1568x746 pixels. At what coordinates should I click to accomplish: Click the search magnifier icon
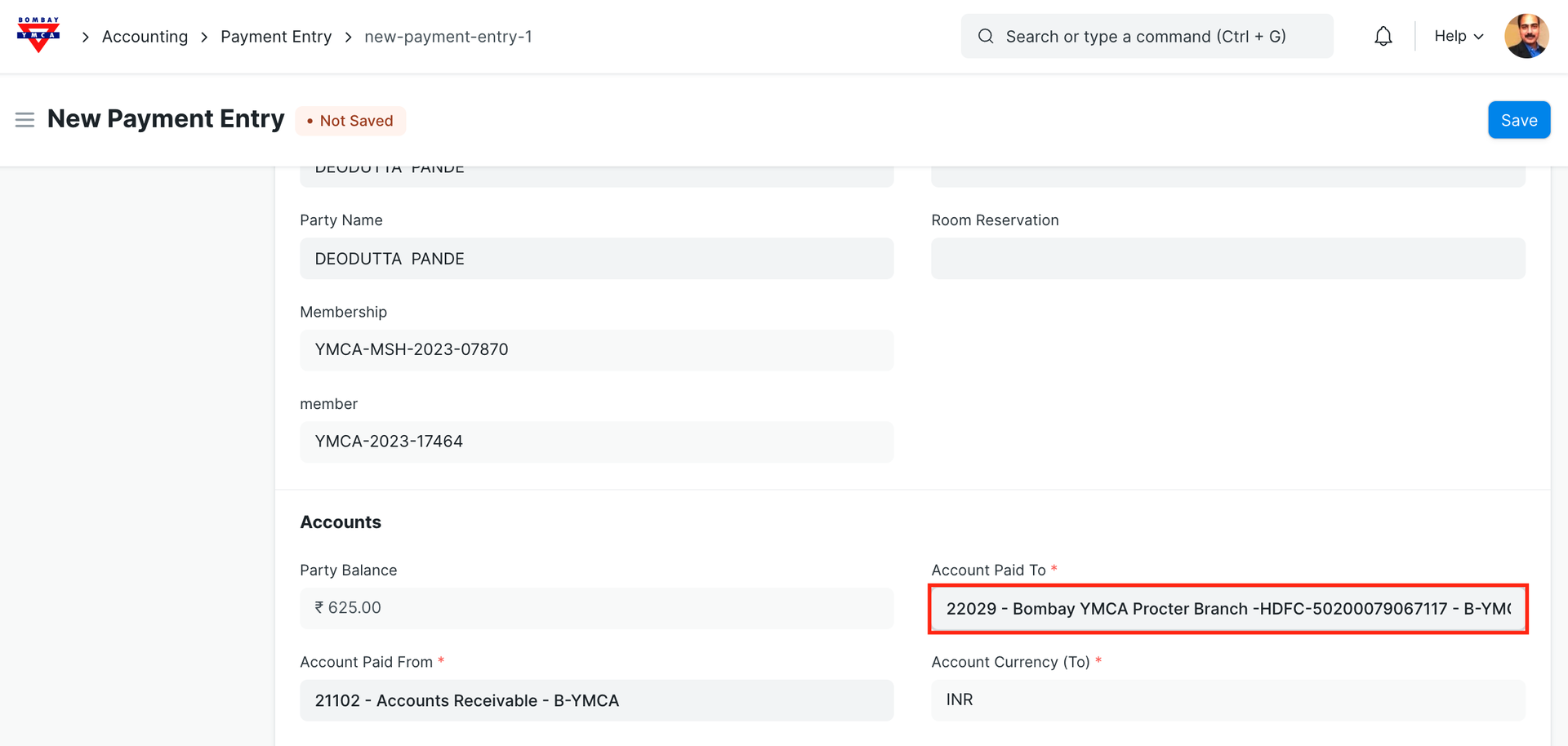coord(986,36)
